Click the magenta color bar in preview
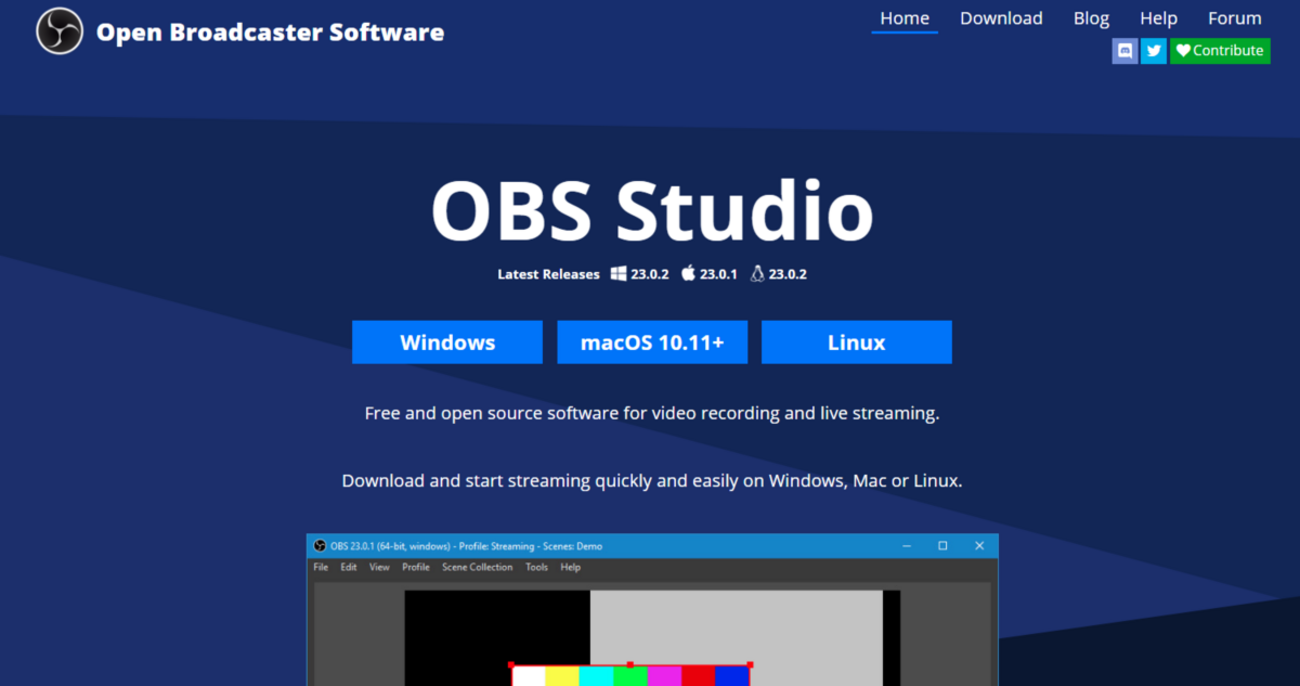The width and height of the screenshot is (1300, 686). point(664,676)
